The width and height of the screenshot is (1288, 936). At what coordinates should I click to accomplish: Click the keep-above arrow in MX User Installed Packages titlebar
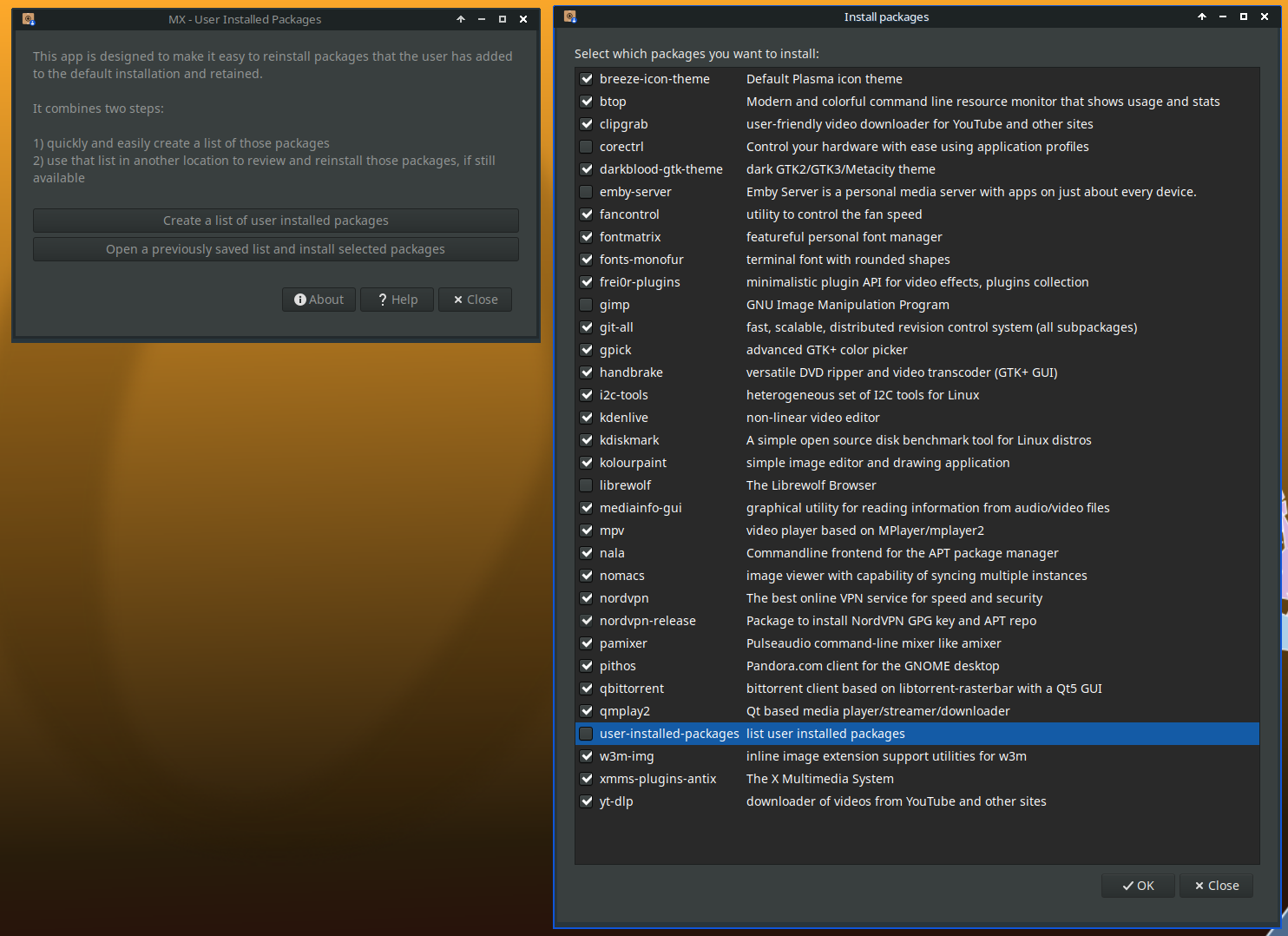[x=461, y=19]
